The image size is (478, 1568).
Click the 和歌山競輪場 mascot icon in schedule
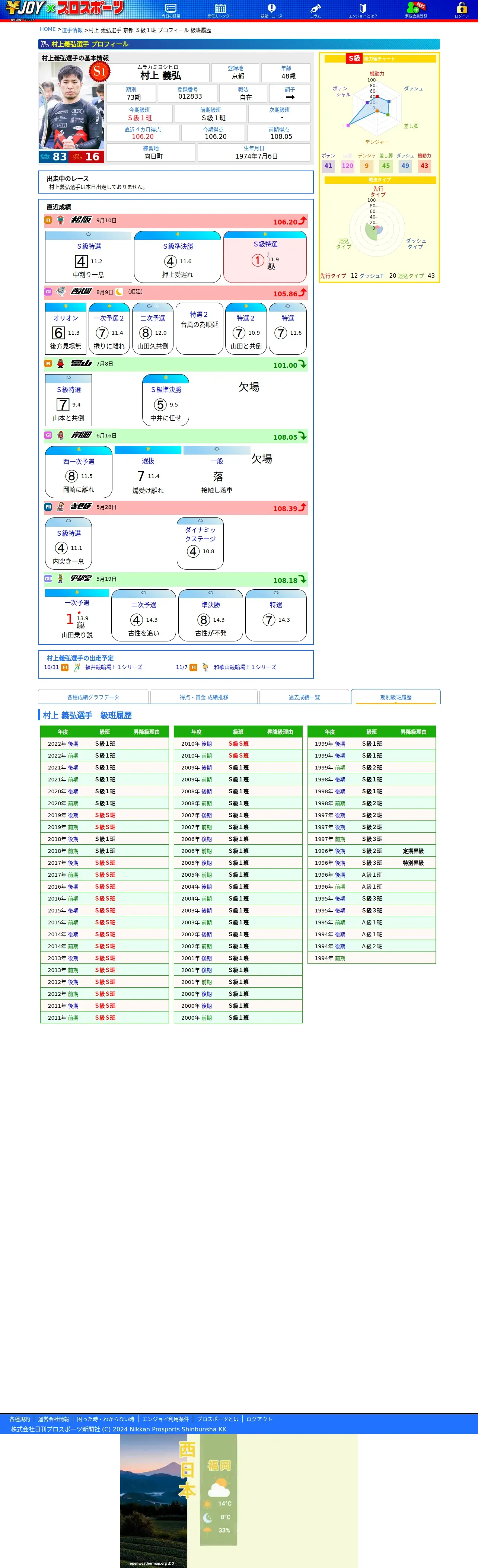[205, 667]
